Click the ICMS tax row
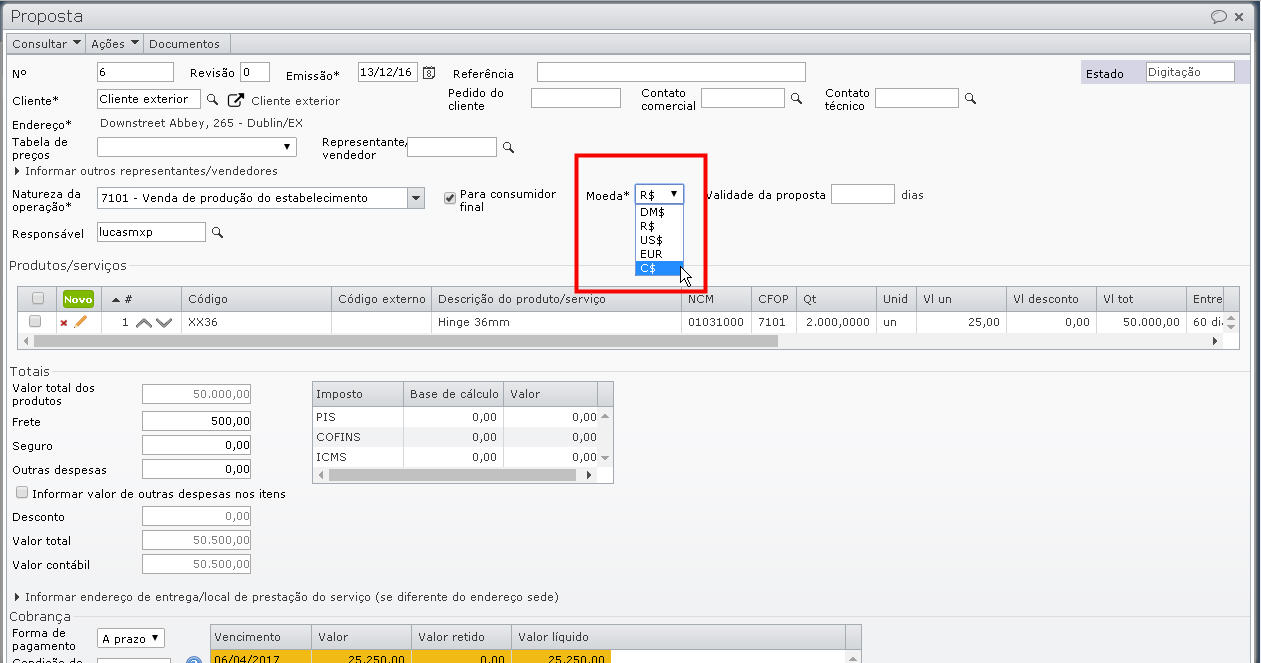 point(456,457)
